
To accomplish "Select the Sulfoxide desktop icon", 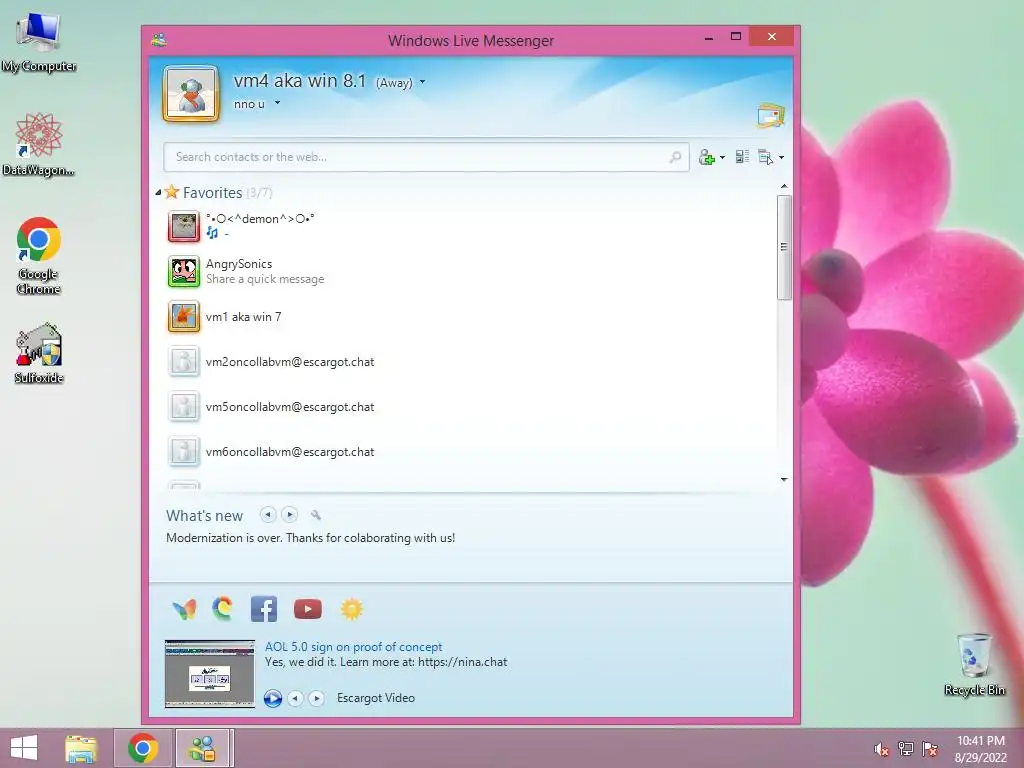I will tap(39, 353).
